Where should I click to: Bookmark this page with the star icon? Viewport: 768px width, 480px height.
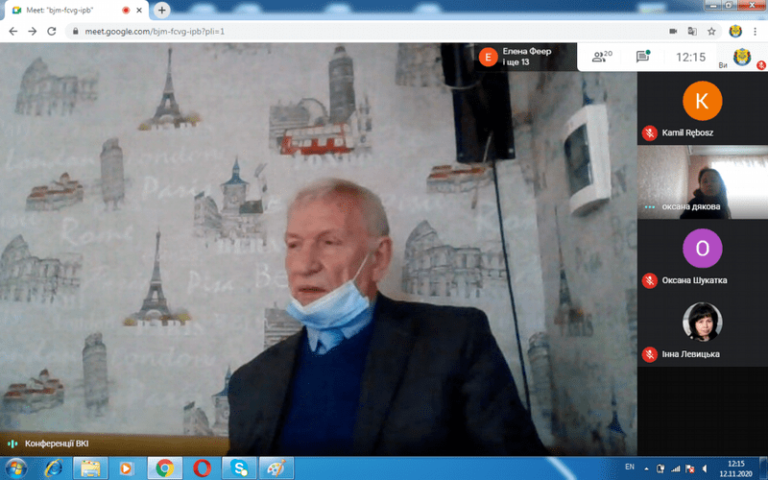[711, 31]
